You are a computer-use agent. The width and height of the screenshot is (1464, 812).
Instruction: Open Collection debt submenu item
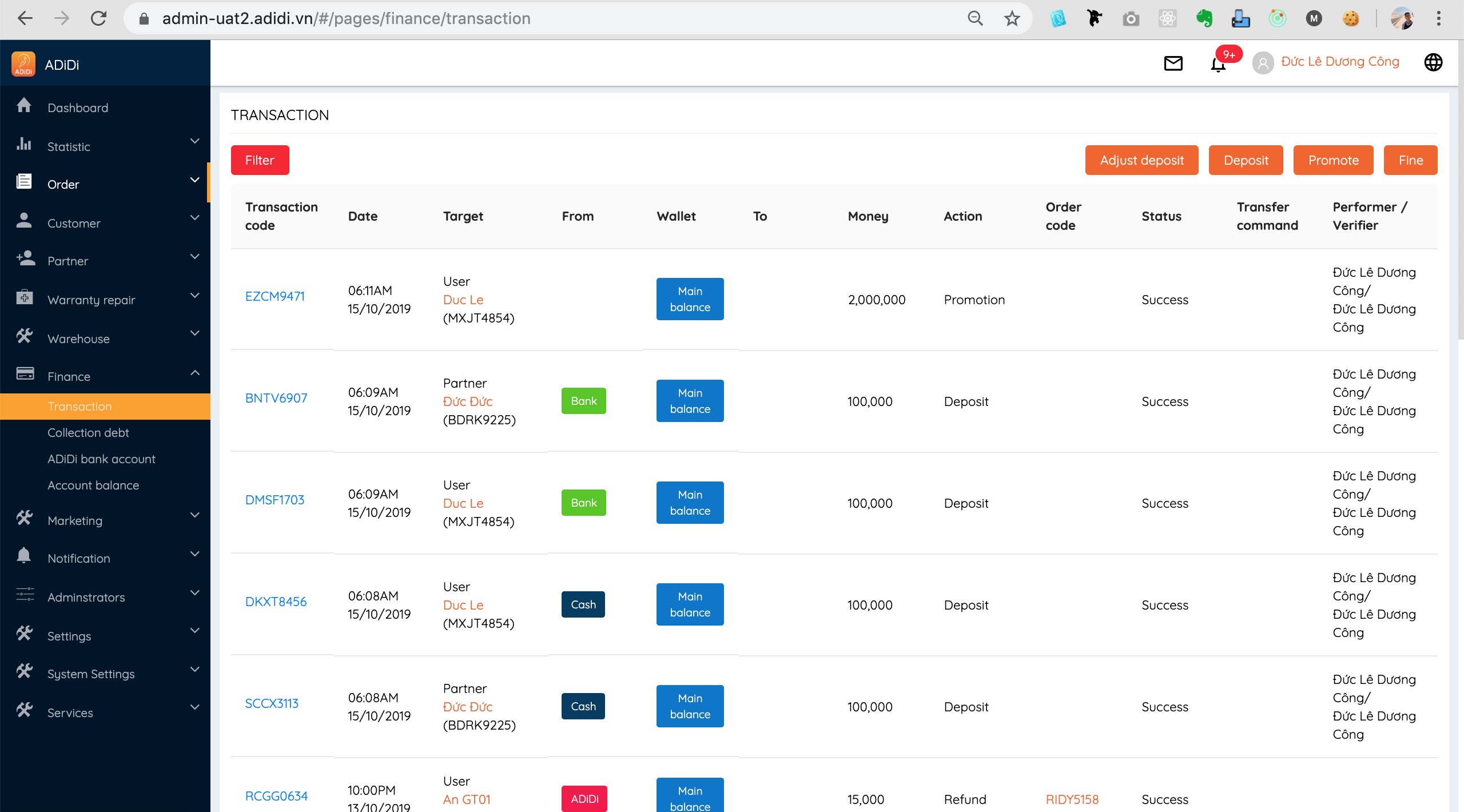(x=88, y=433)
